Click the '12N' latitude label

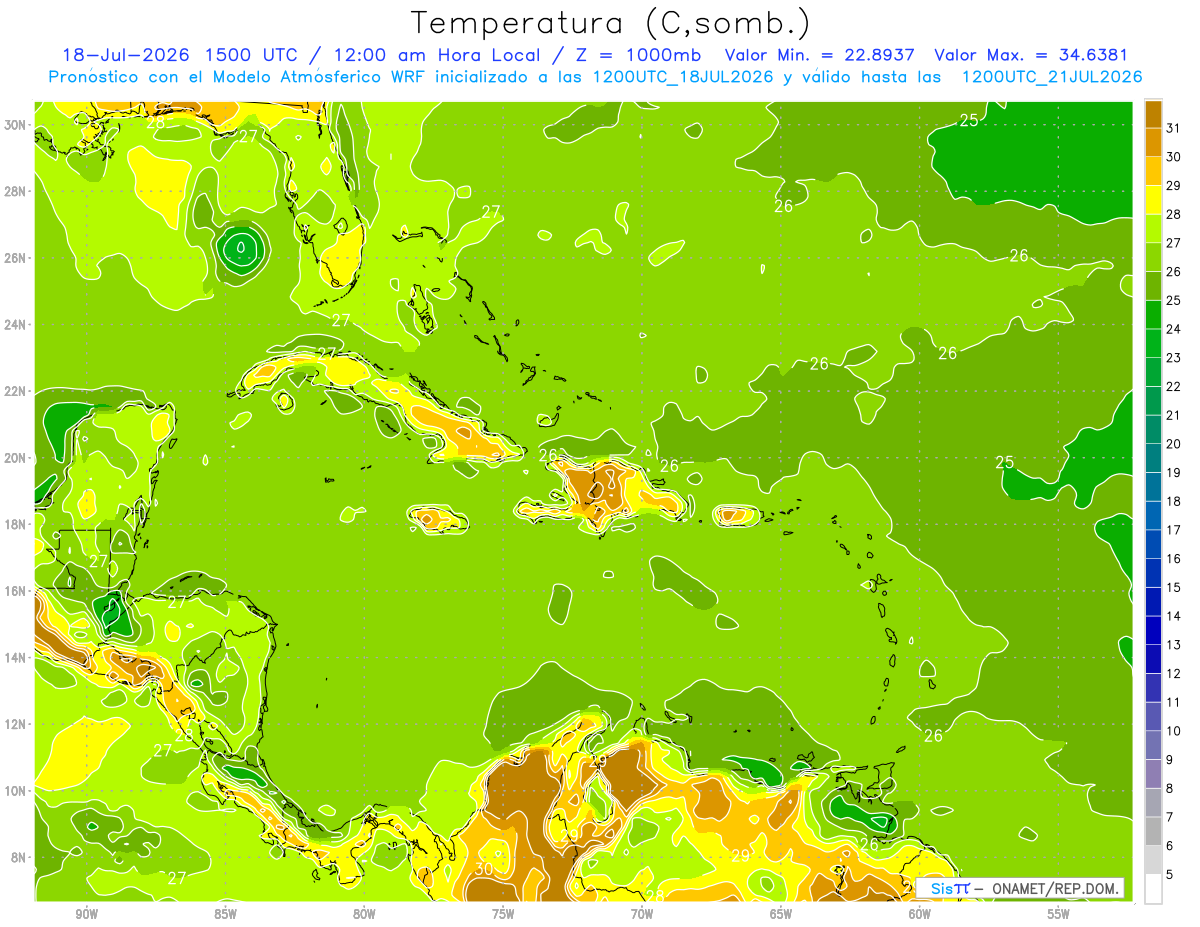(16, 724)
